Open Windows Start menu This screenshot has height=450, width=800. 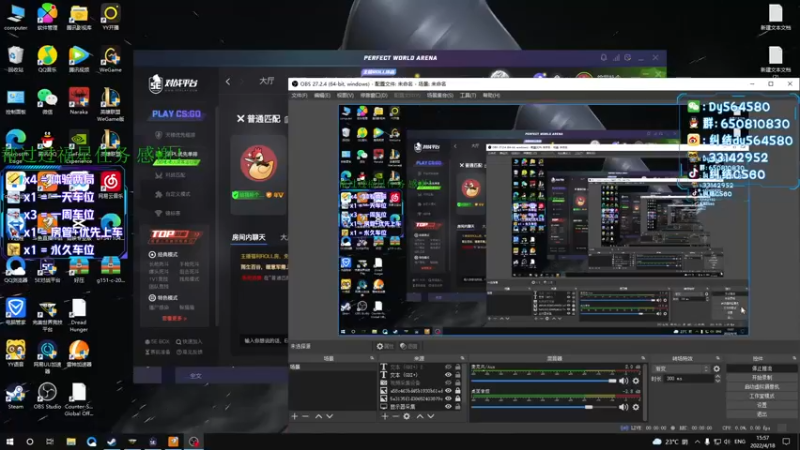coord(10,441)
